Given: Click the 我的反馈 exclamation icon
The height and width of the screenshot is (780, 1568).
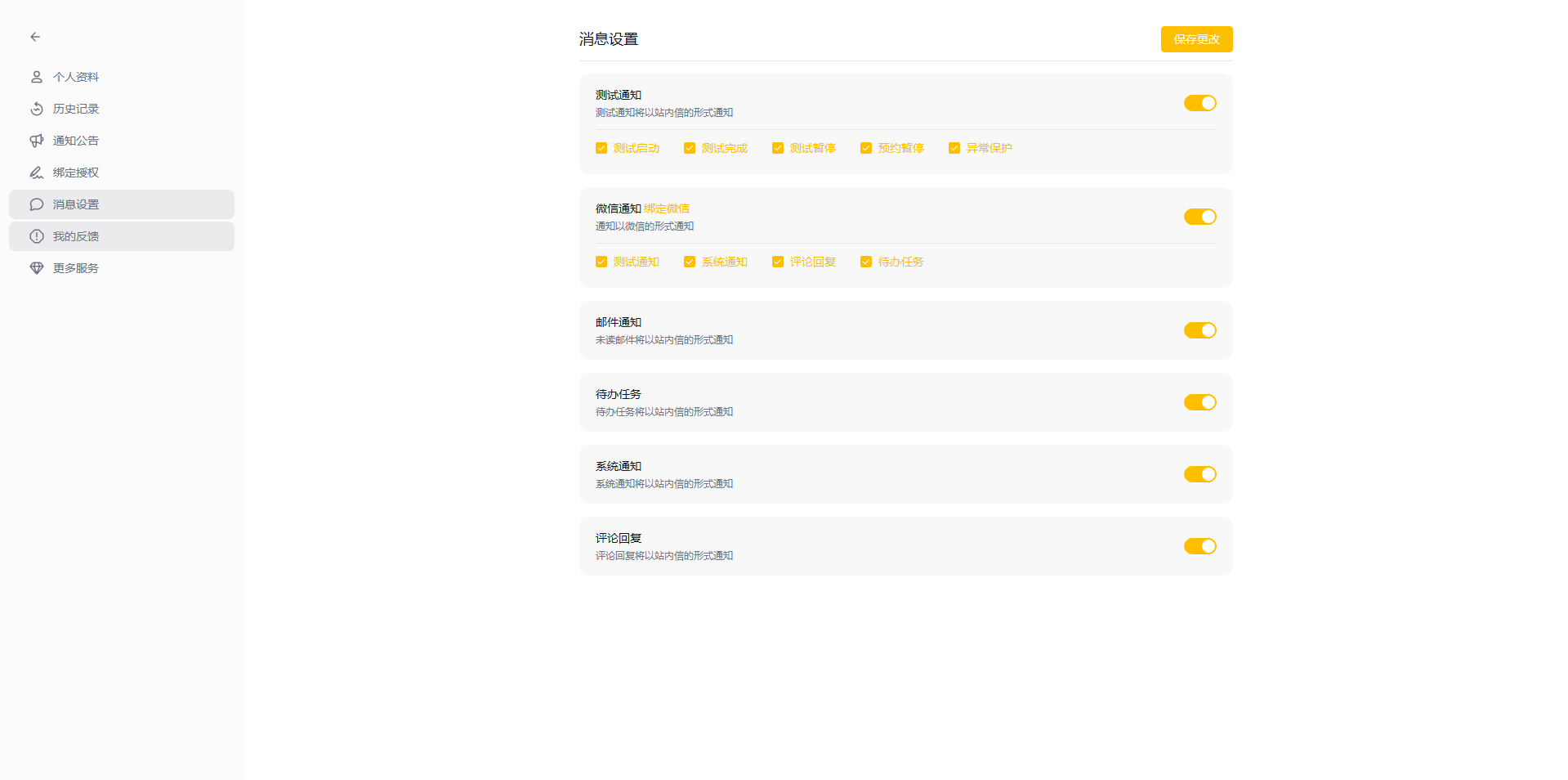Looking at the screenshot, I should coord(37,236).
